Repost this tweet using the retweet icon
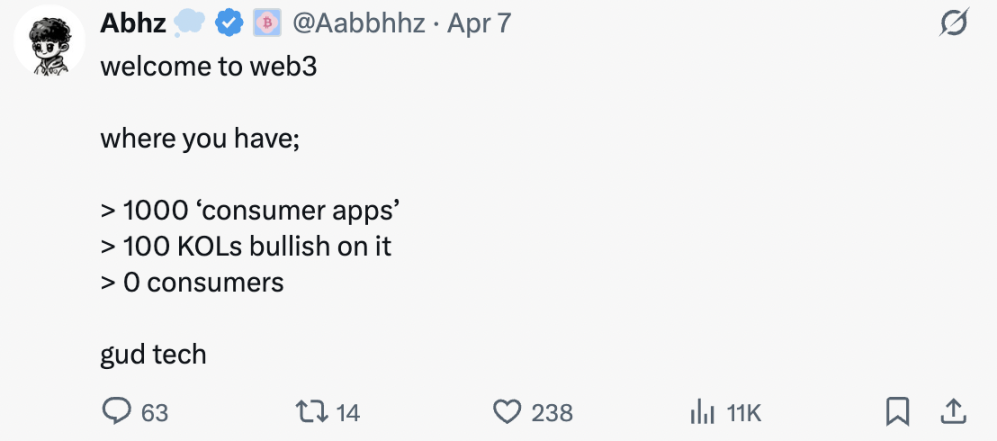 pos(312,411)
